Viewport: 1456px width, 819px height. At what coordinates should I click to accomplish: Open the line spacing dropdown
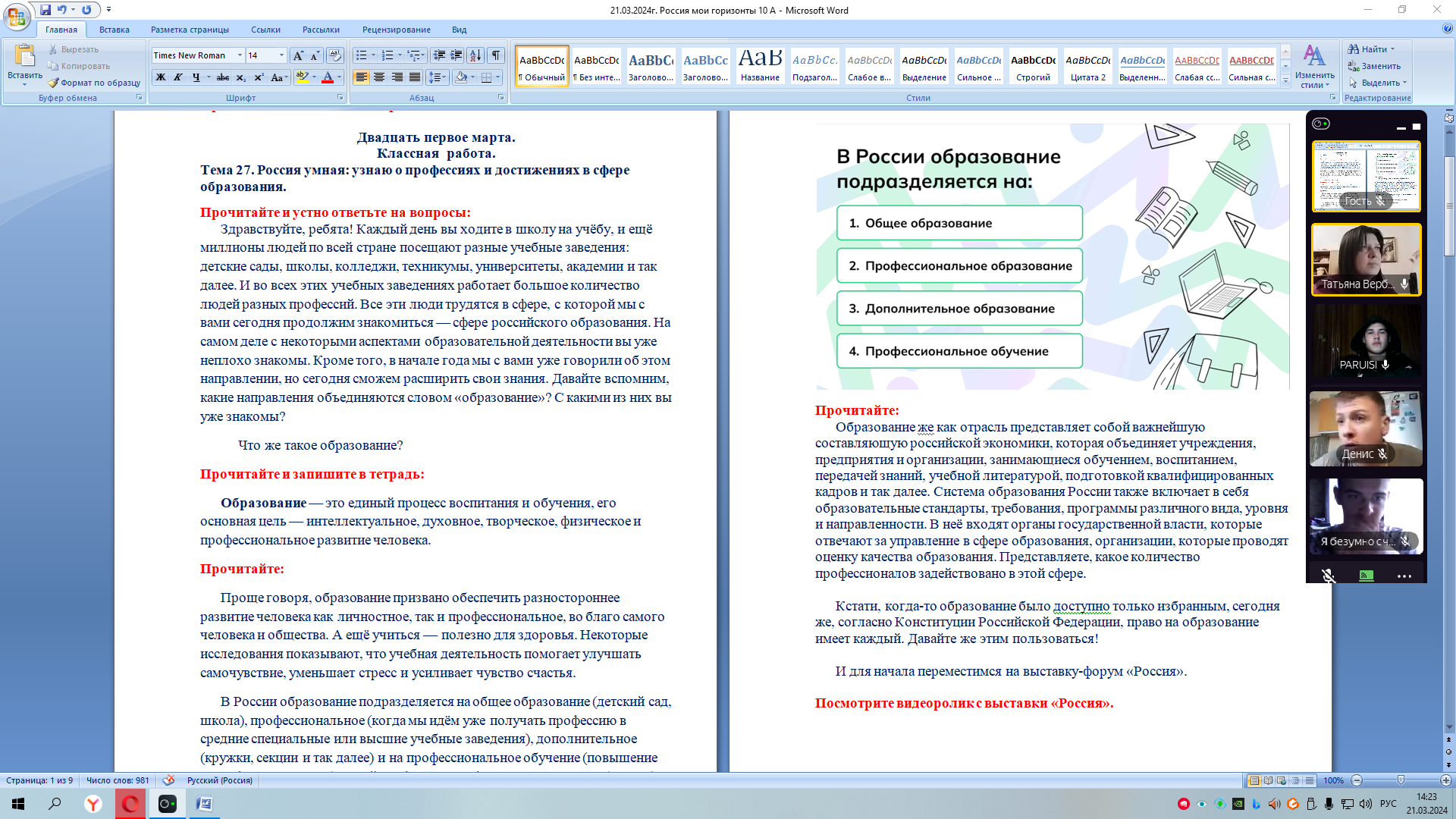[438, 77]
